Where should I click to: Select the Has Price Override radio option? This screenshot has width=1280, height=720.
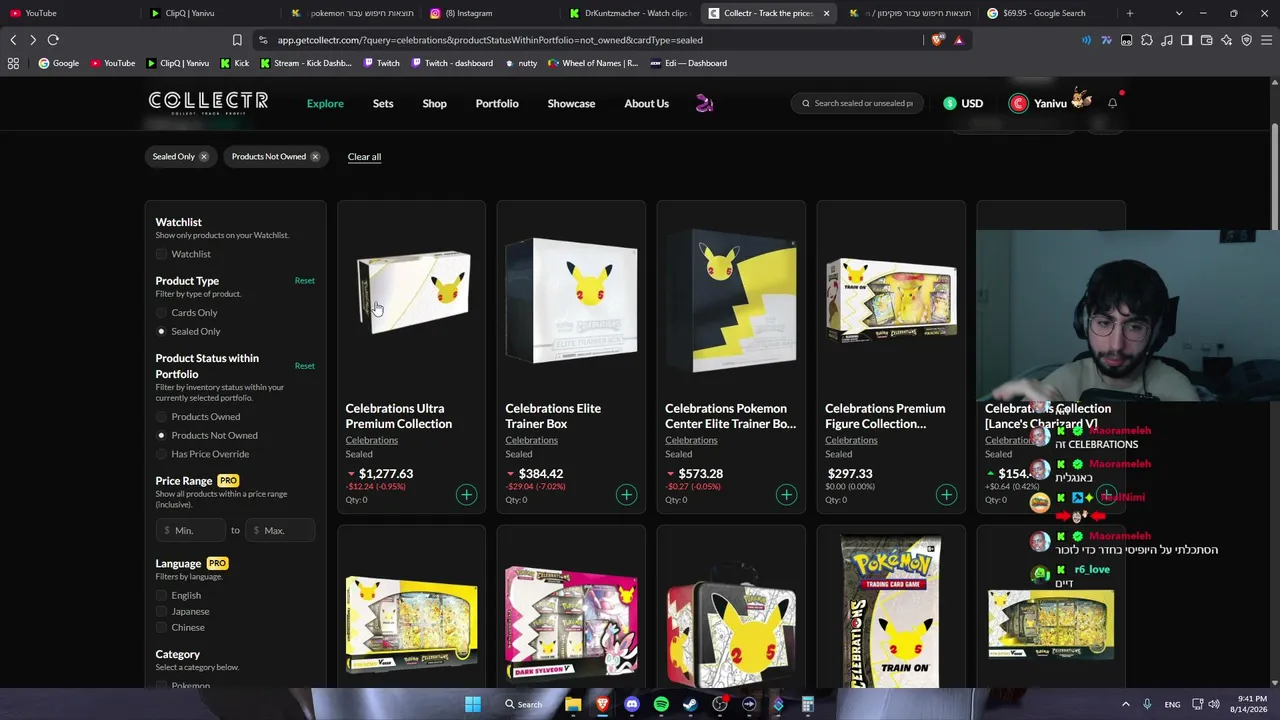tap(161, 454)
